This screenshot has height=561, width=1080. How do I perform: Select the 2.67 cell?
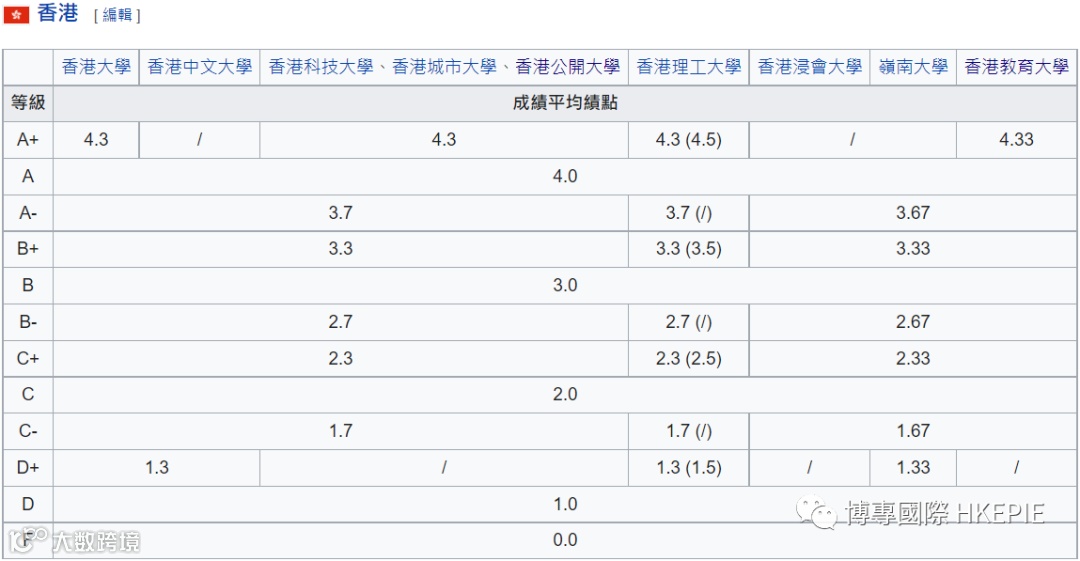click(913, 322)
